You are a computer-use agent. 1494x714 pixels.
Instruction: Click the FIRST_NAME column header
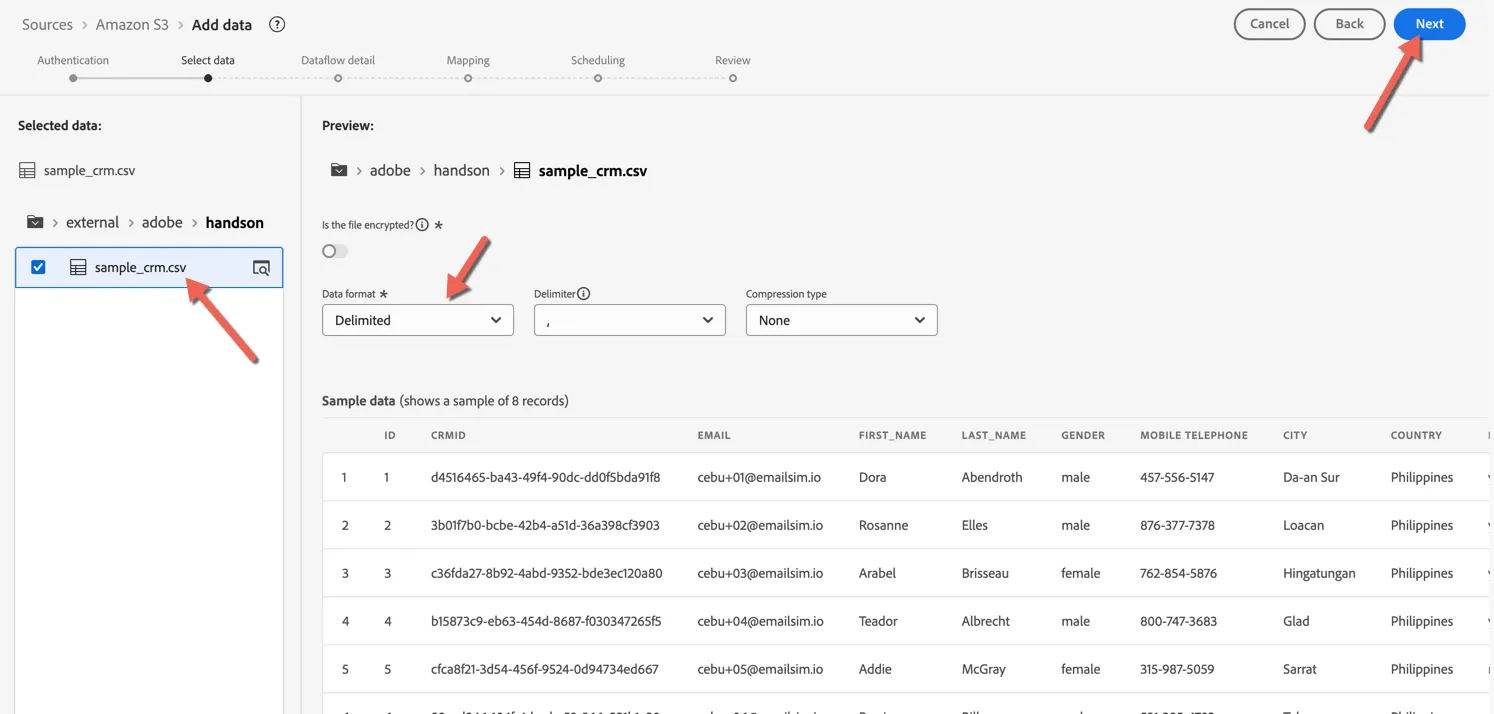892,435
